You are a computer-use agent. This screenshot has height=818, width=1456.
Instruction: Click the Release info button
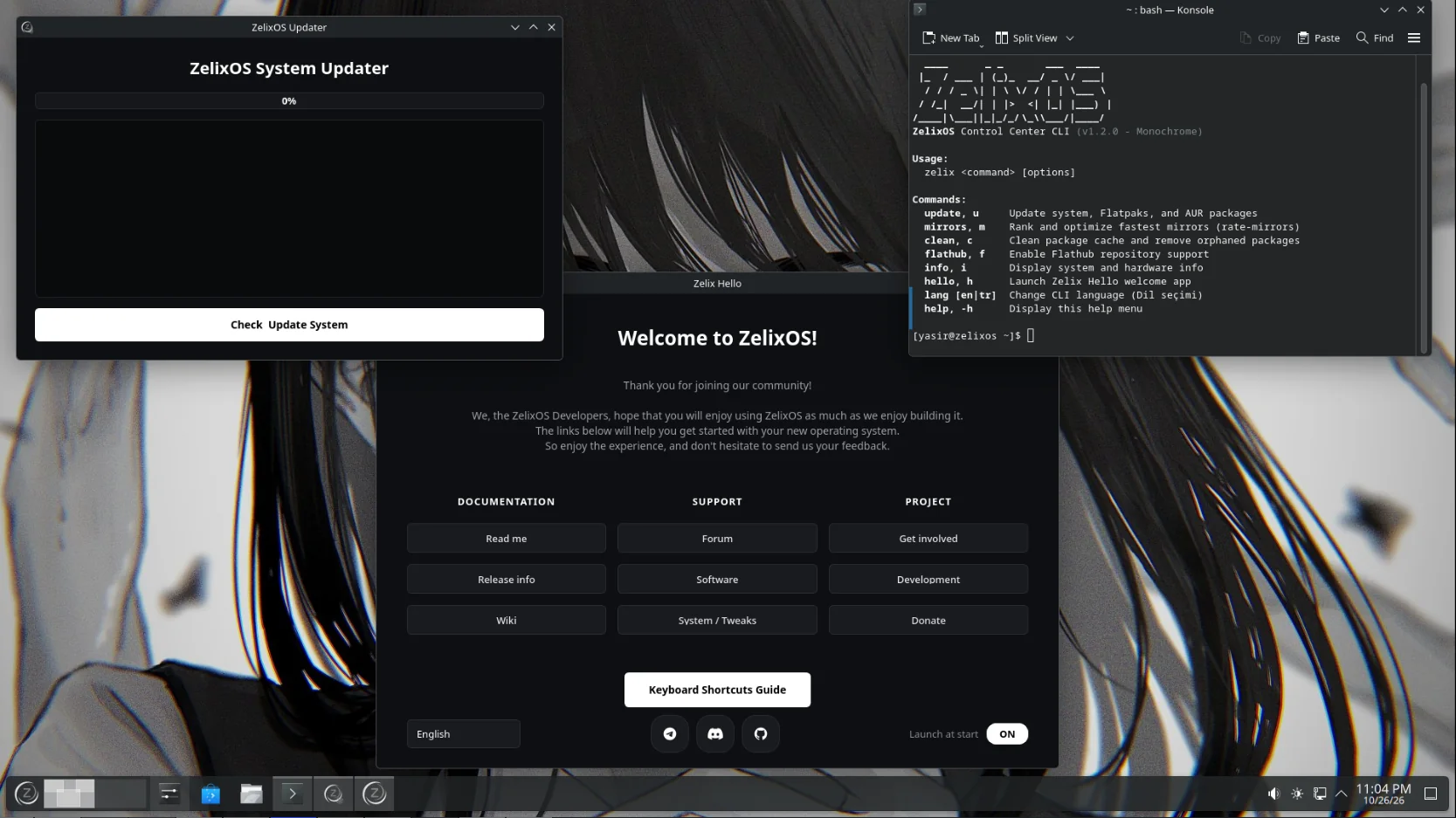(x=507, y=580)
